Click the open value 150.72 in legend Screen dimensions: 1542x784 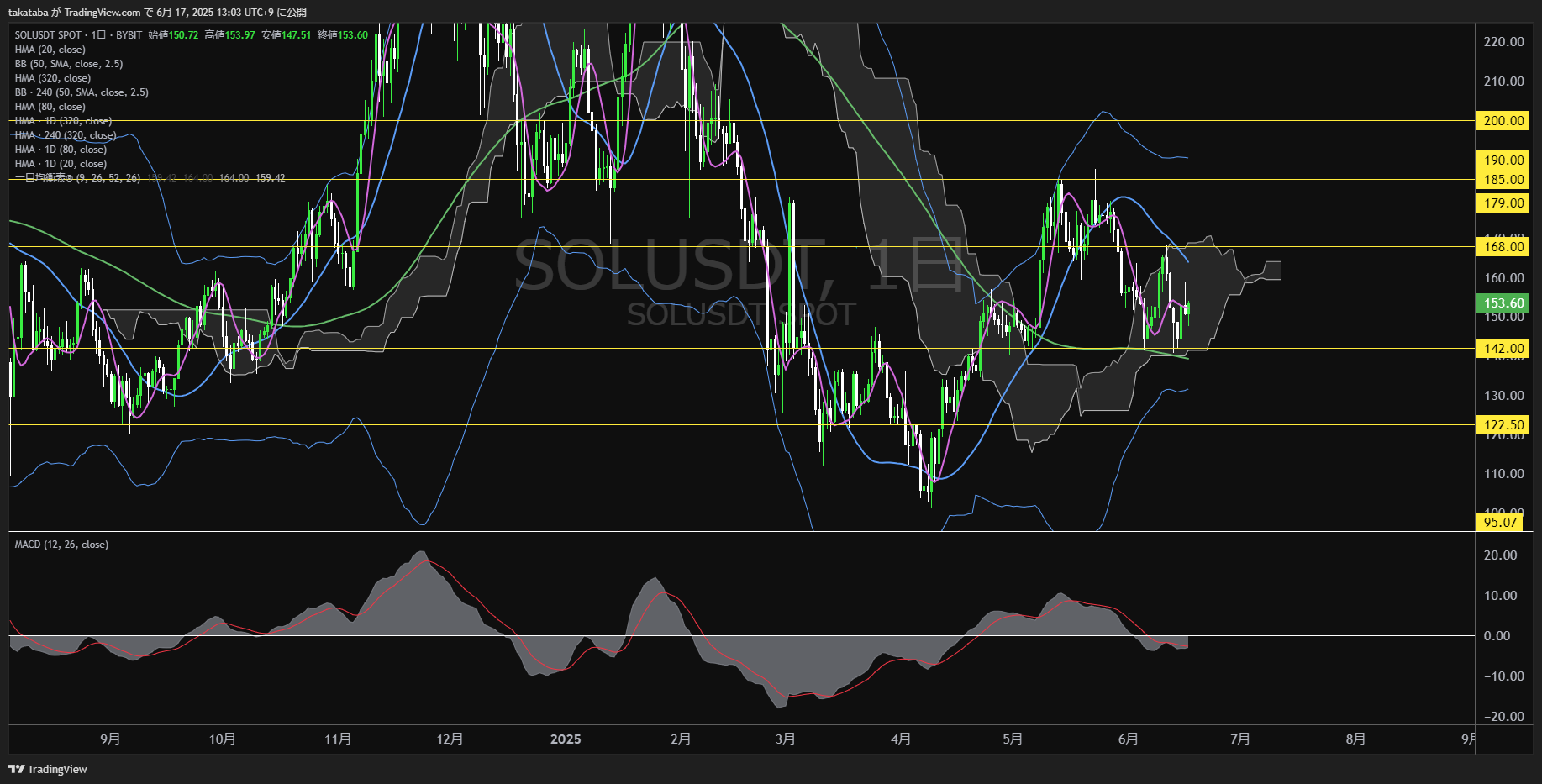click(183, 35)
